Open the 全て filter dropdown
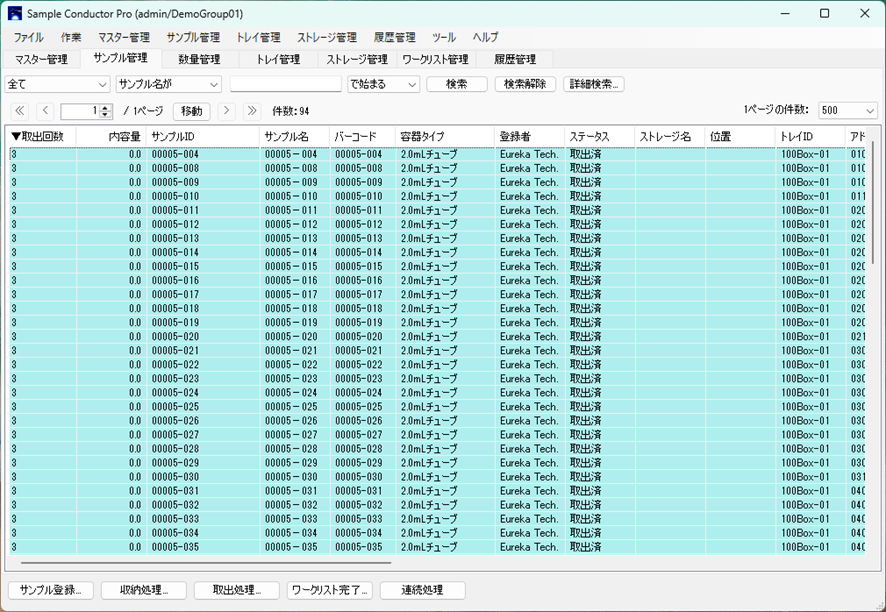886x612 pixels. pyautogui.click(x=56, y=85)
